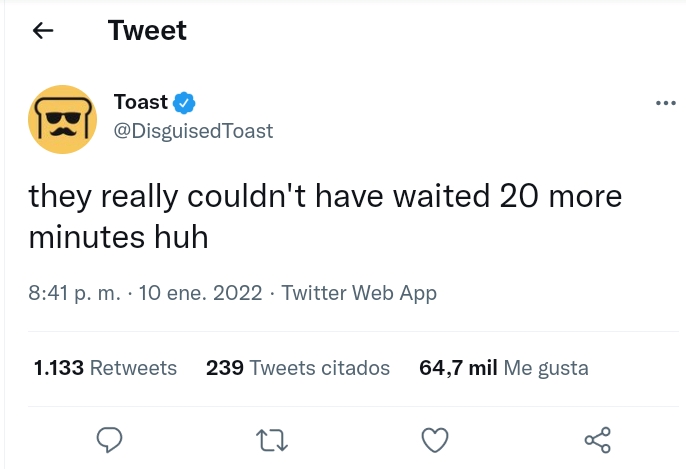This screenshot has width=686, height=469.
Task: Click the blue verified badge
Action: point(184,102)
